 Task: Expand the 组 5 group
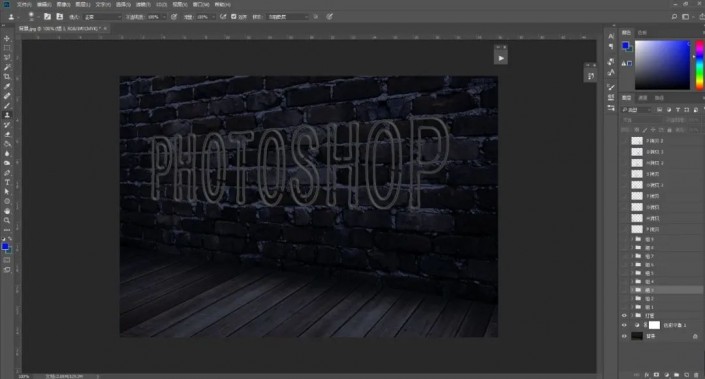point(632,273)
